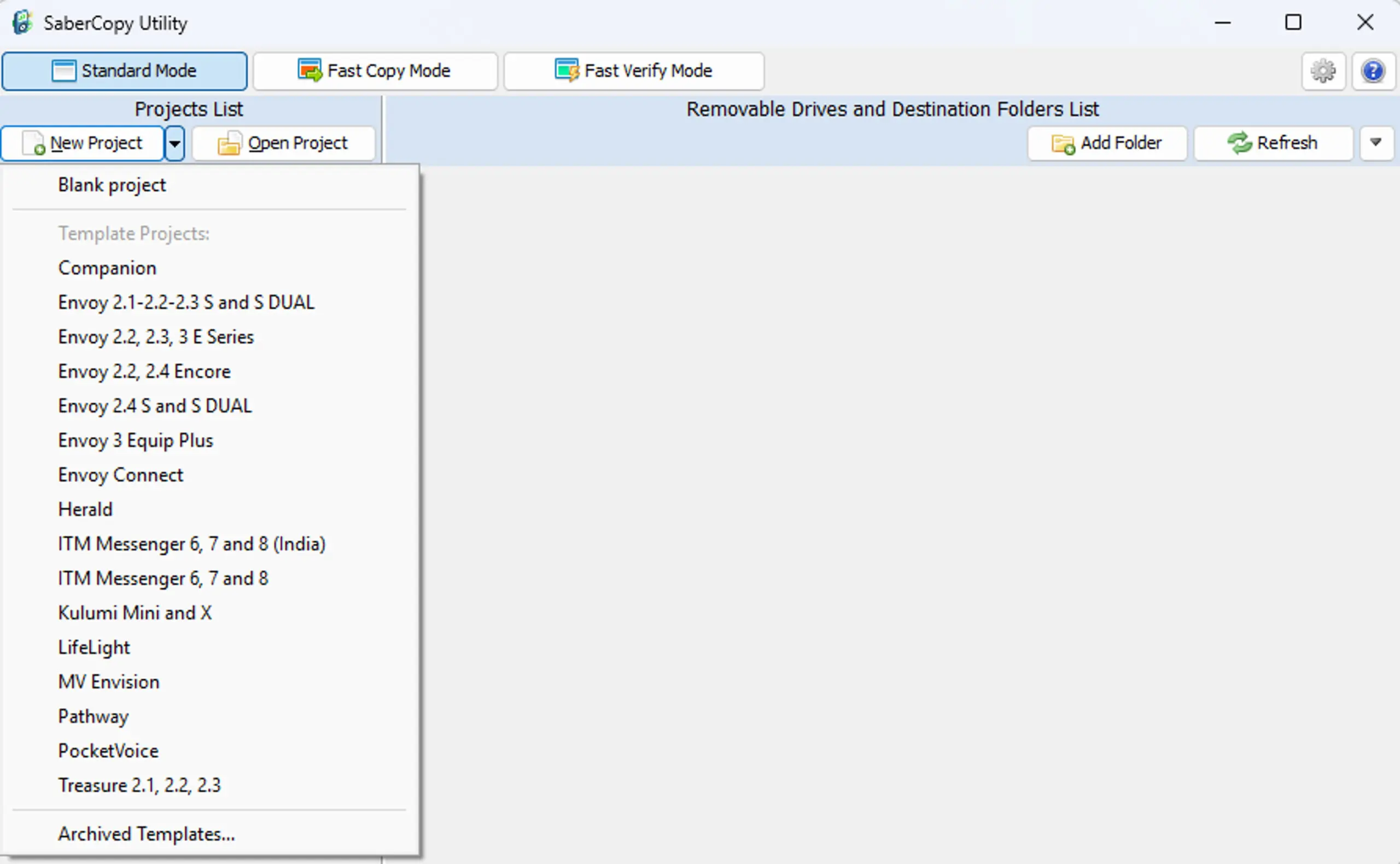Click the Add Folder button
Viewport: 1400px width, 864px height.
coord(1107,143)
